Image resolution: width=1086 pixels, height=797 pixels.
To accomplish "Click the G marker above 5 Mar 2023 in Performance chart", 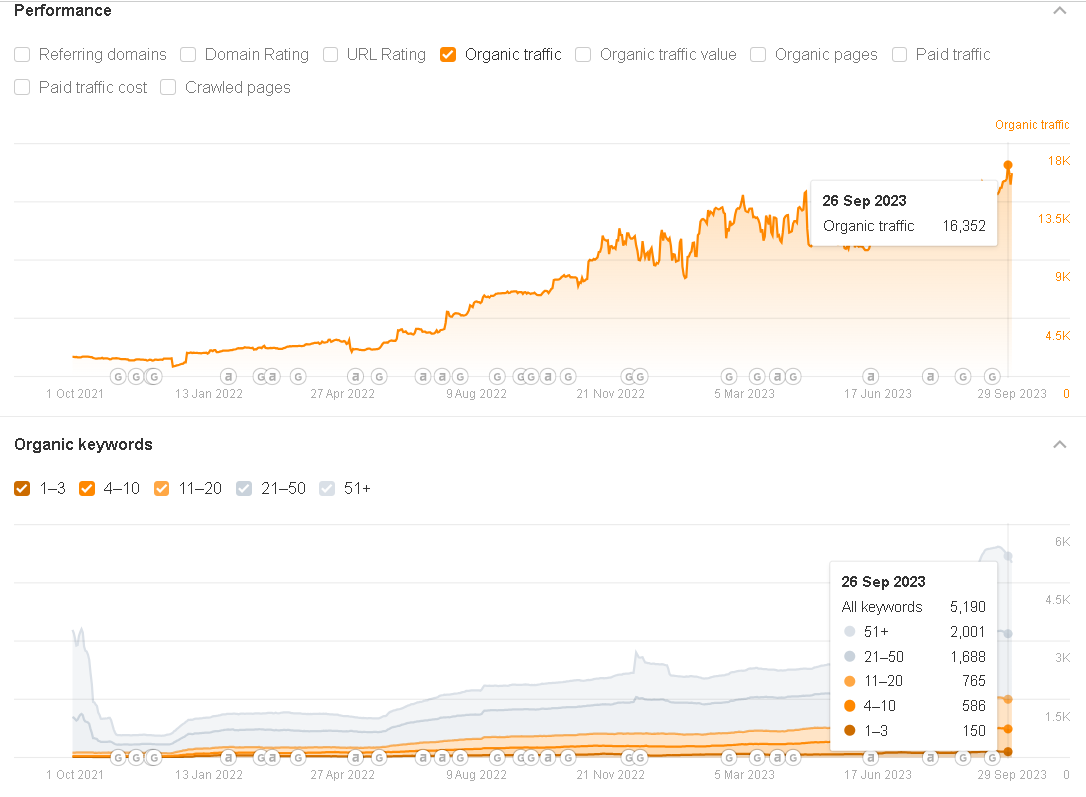I will 729,377.
